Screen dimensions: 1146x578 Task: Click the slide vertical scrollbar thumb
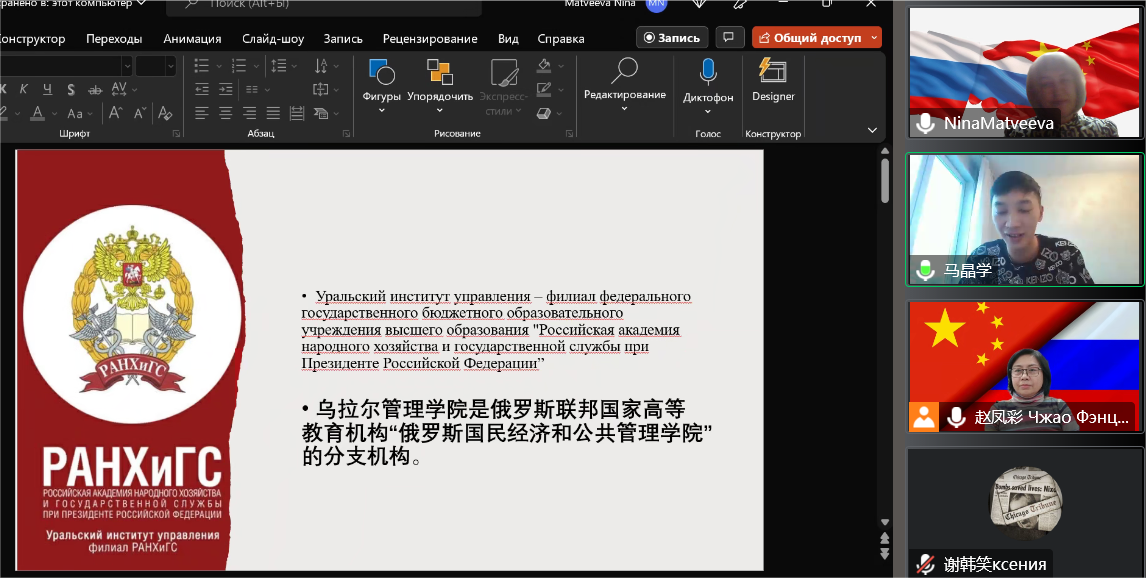(884, 180)
